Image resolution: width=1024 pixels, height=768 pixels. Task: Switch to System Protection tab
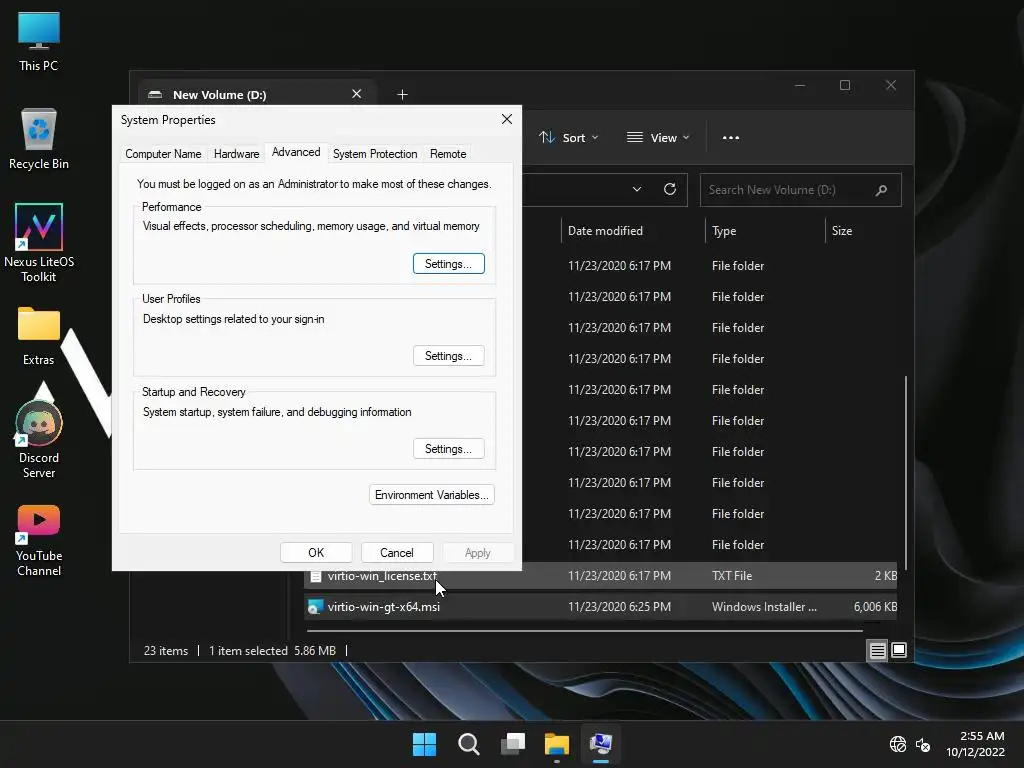pyautogui.click(x=375, y=153)
